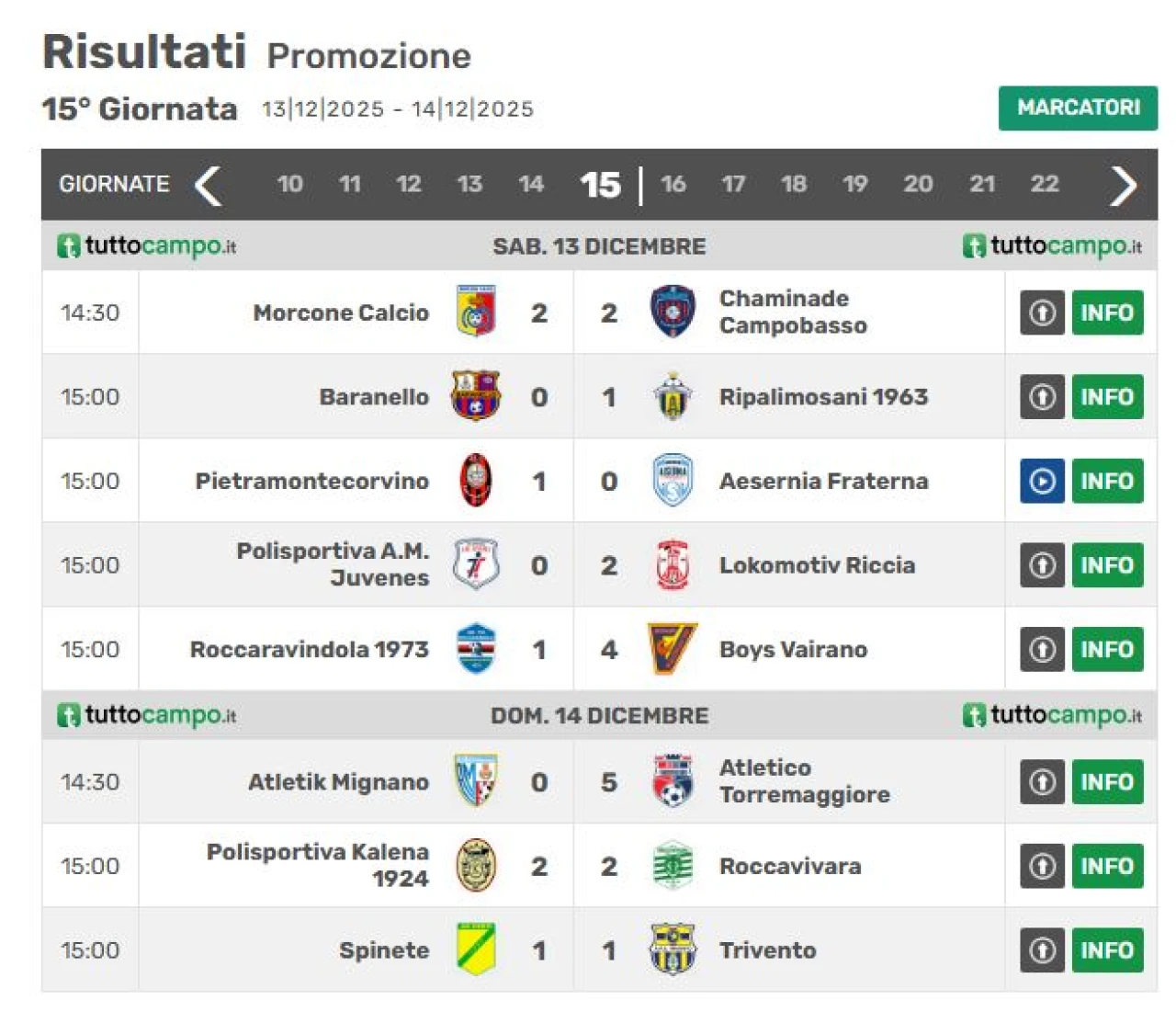Click the Baranello club crest
Image resolution: width=1176 pixels, height=1012 pixels.
click(476, 396)
